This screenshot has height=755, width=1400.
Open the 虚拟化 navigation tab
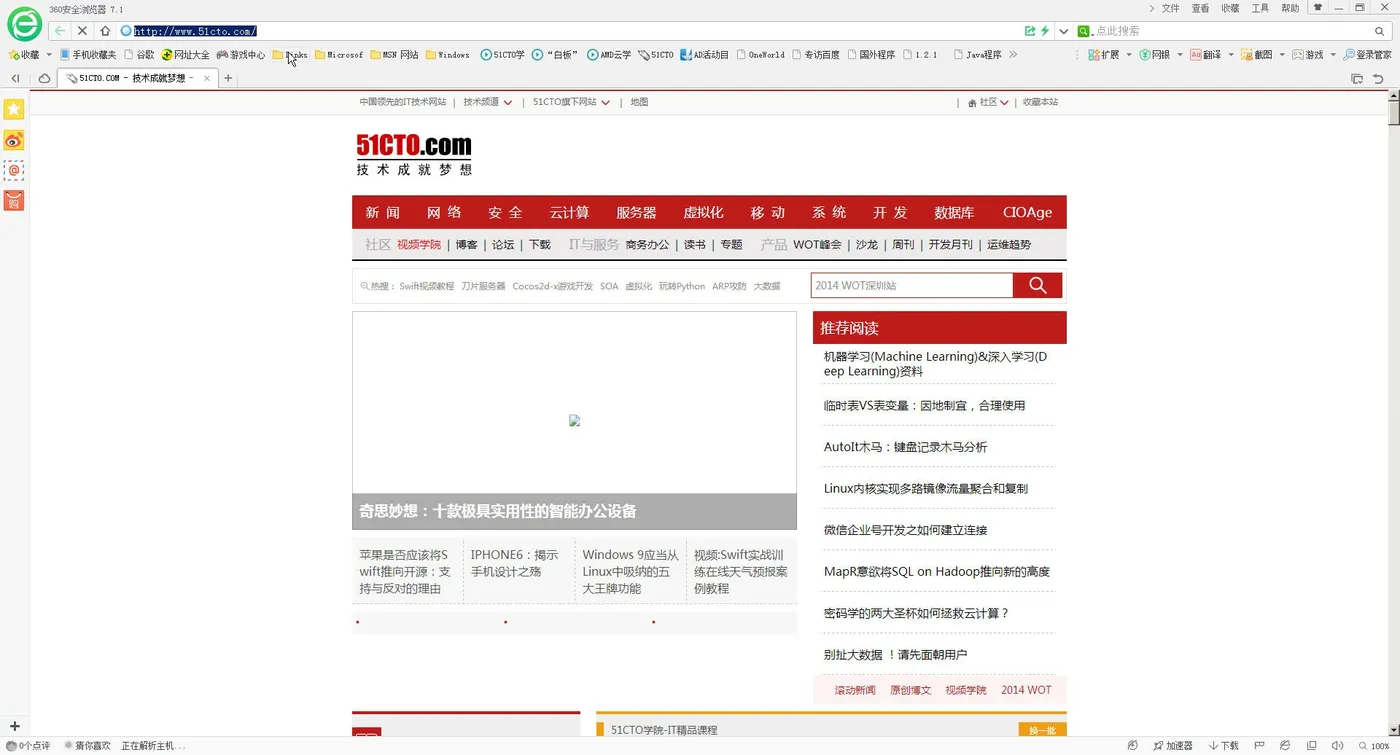pyautogui.click(x=703, y=212)
